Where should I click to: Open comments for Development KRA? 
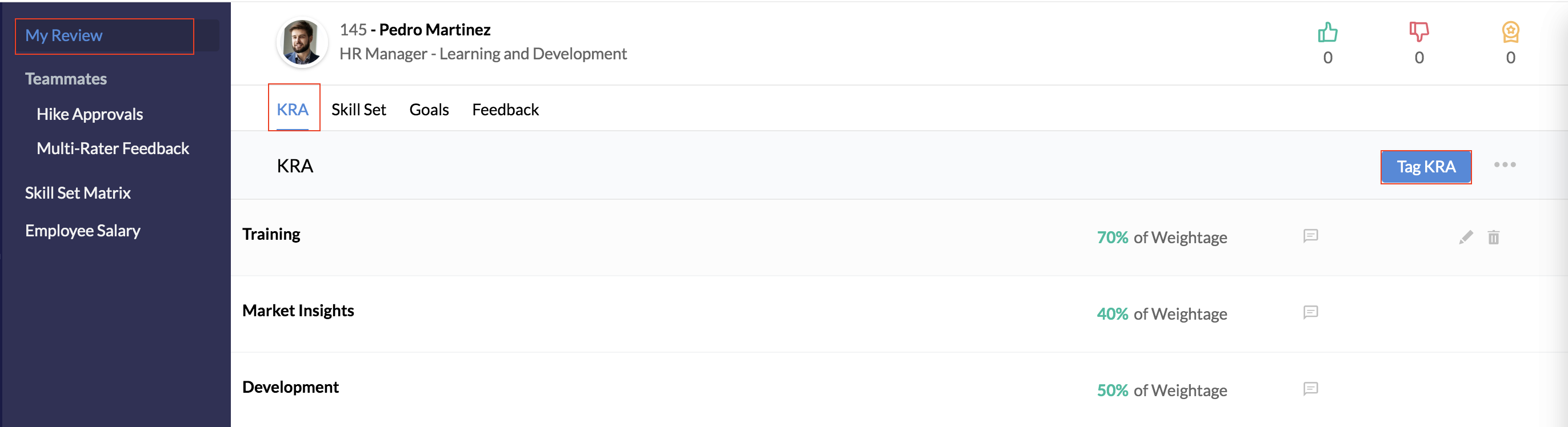[x=1310, y=389]
